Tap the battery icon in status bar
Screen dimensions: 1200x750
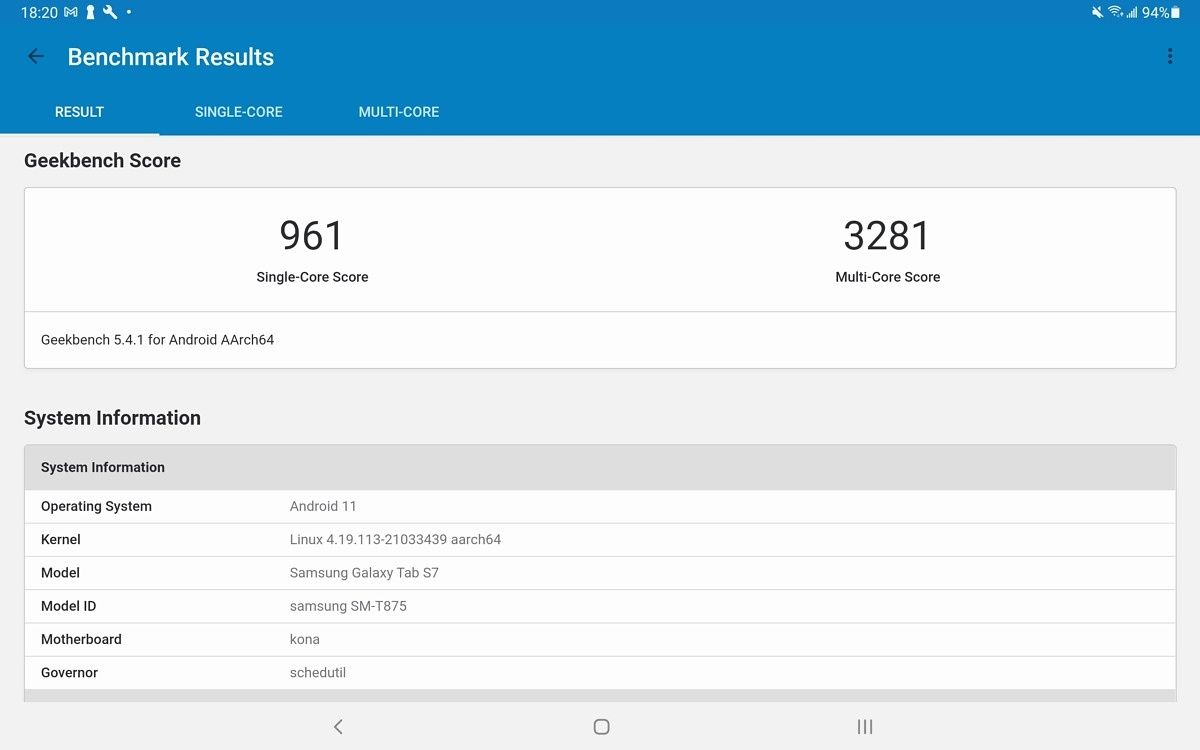(x=1175, y=13)
